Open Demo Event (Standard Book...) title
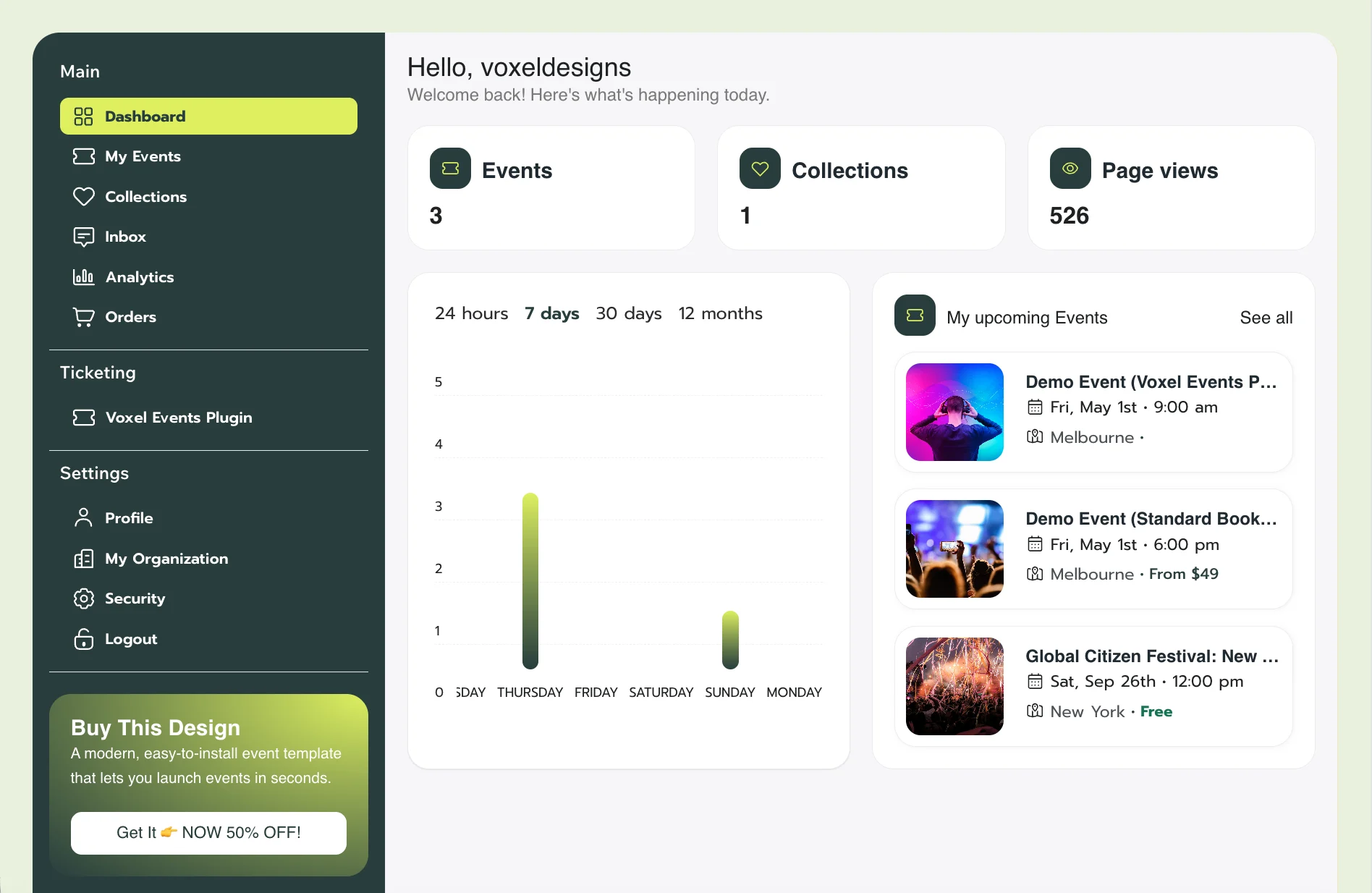1372x893 pixels. tap(1151, 519)
